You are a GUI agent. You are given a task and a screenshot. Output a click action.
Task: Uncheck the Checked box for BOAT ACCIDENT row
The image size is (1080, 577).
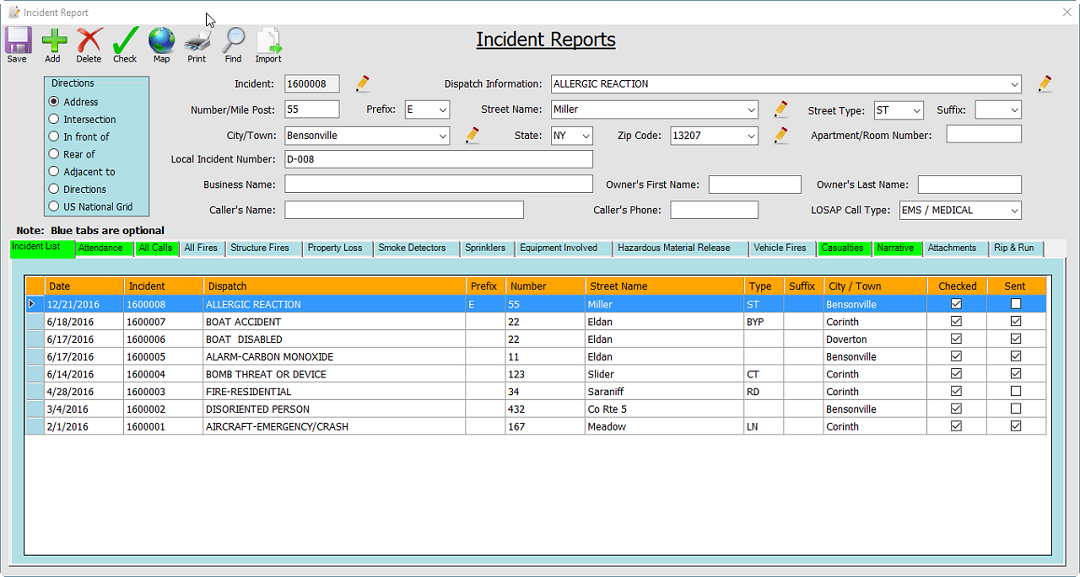(x=957, y=322)
